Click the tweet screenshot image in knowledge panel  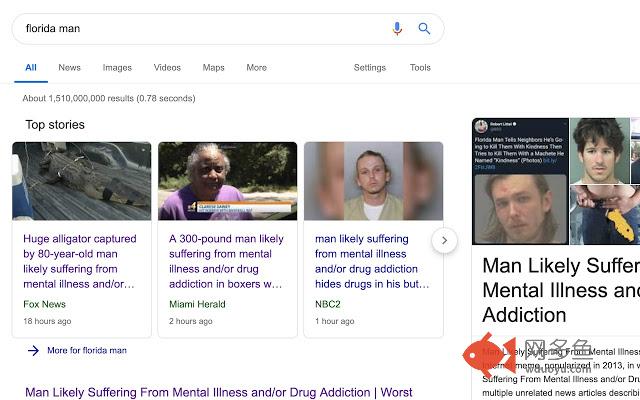[520, 181]
